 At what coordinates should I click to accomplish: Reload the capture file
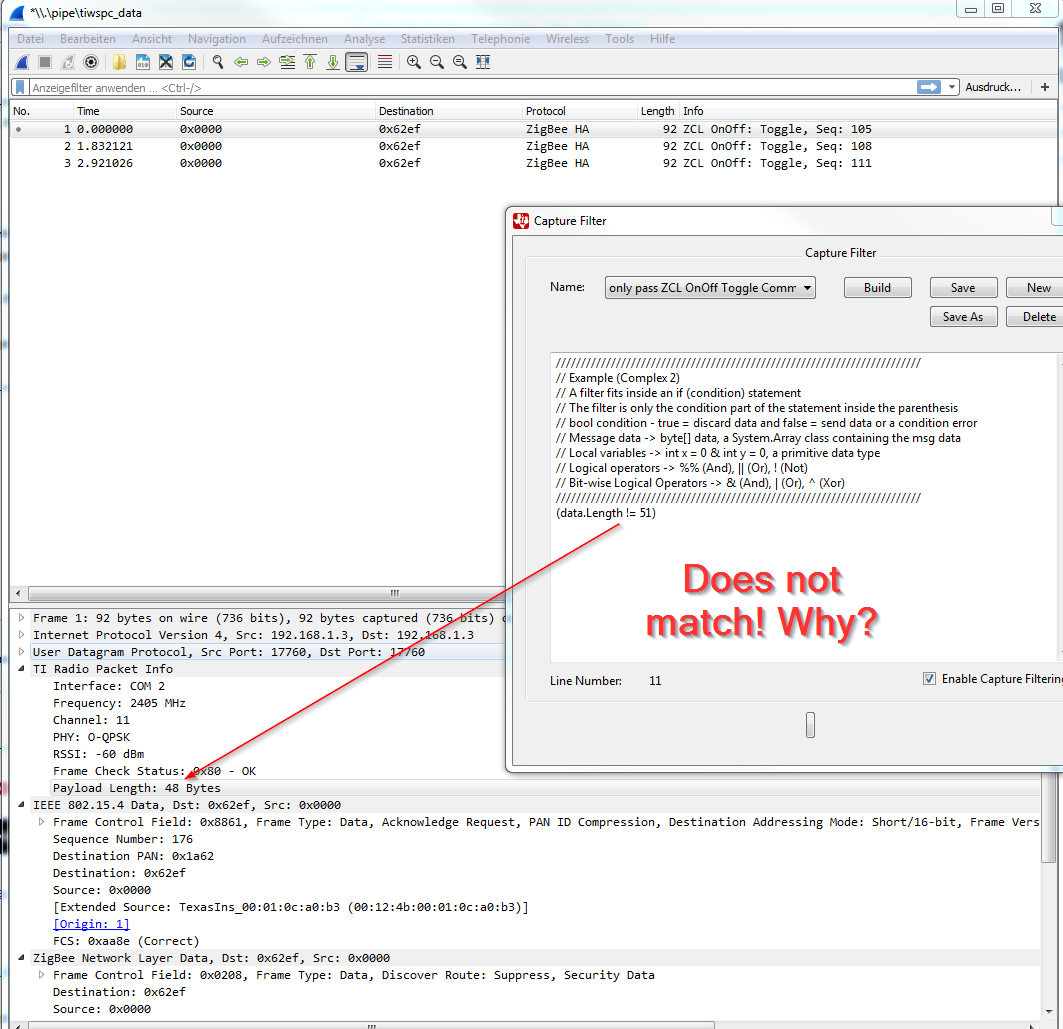click(188, 61)
